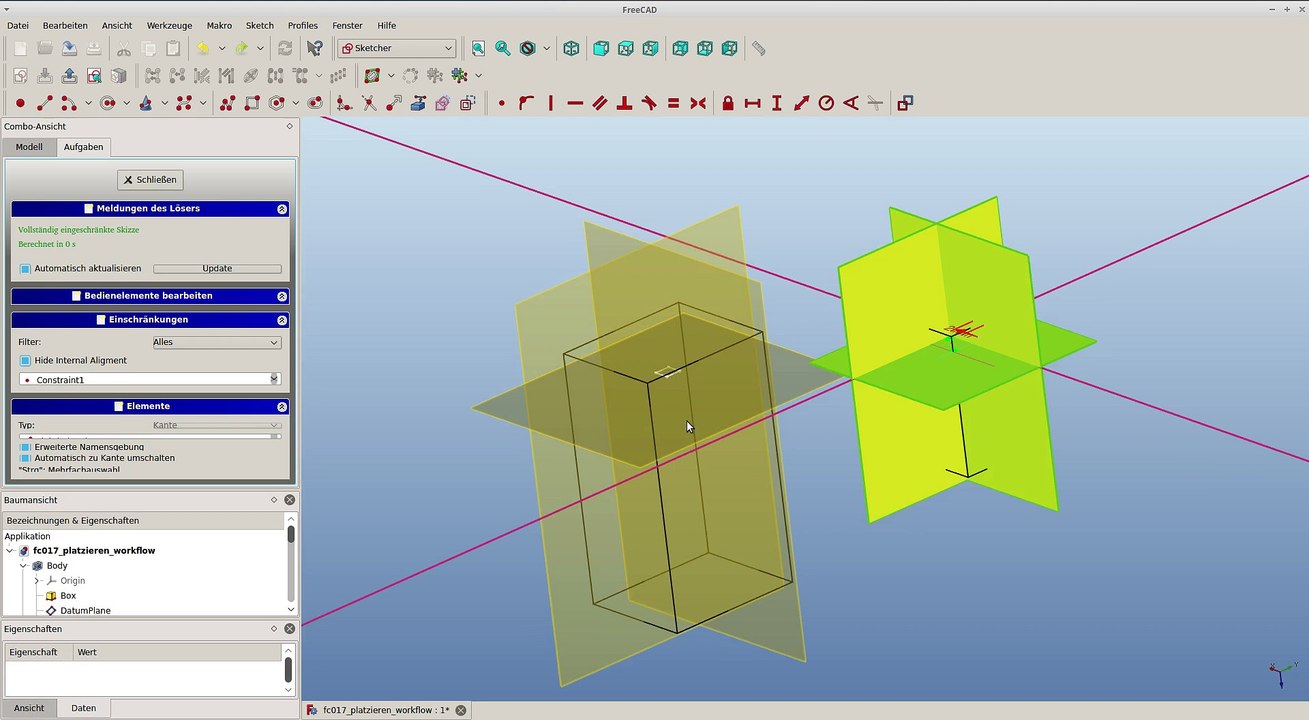Click the Wert column header
Viewport: 1309px width, 720px height.
pyautogui.click(x=177, y=652)
